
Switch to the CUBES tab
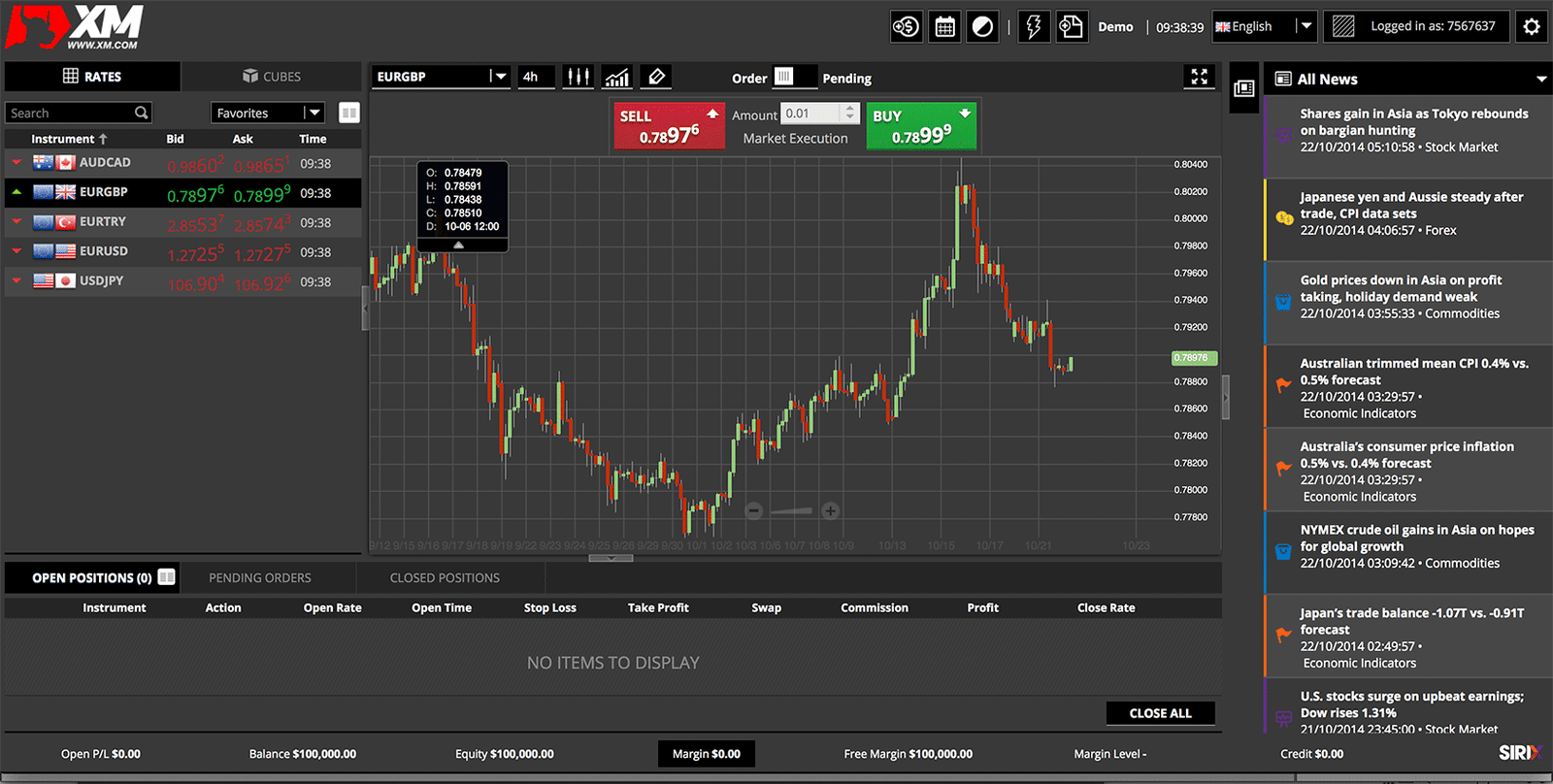(271, 77)
